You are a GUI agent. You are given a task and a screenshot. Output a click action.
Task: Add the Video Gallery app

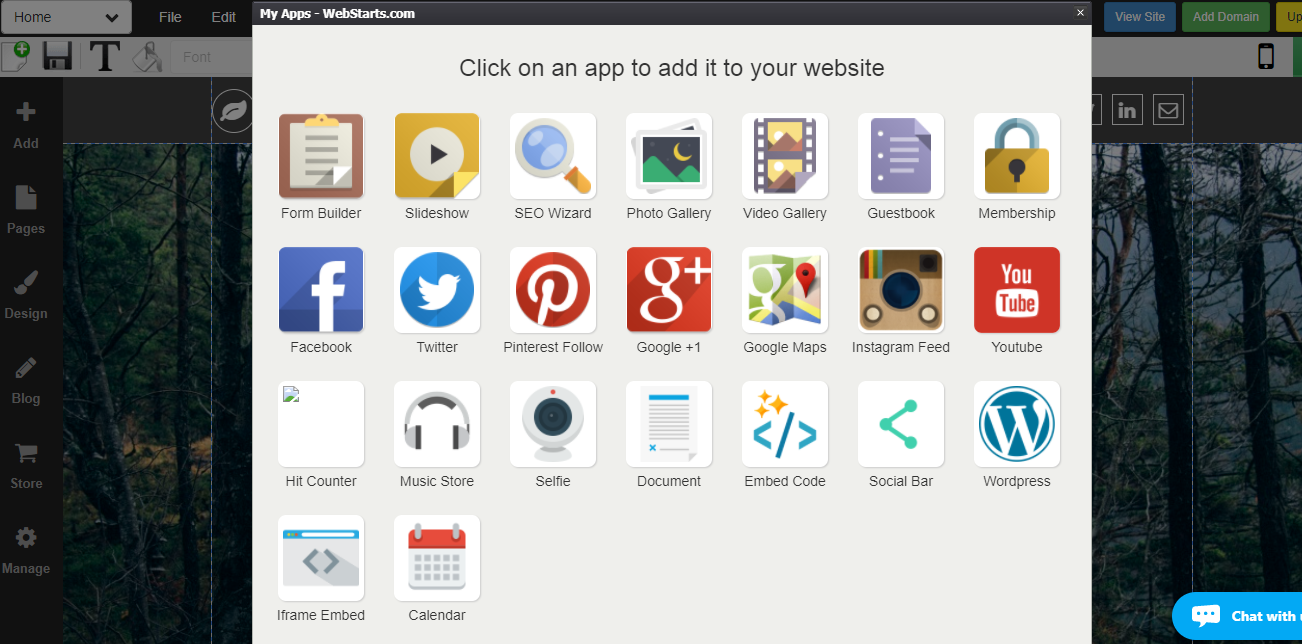[785, 156]
